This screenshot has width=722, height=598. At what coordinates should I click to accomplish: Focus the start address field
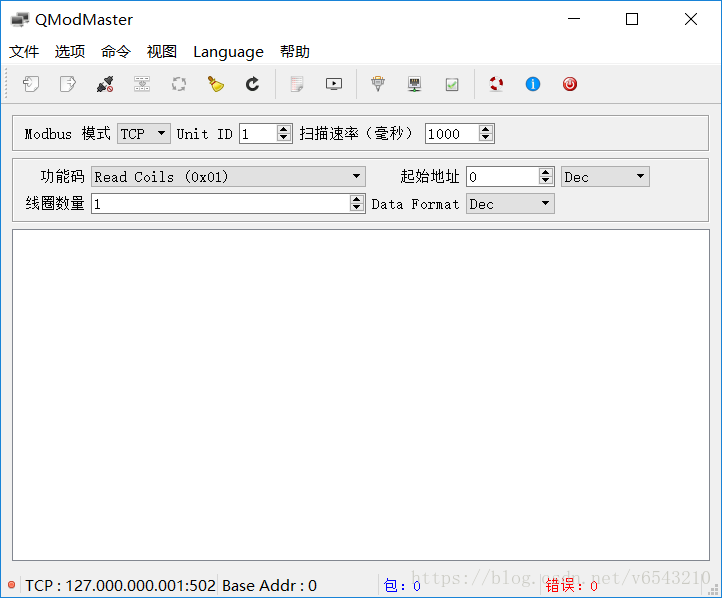503,177
